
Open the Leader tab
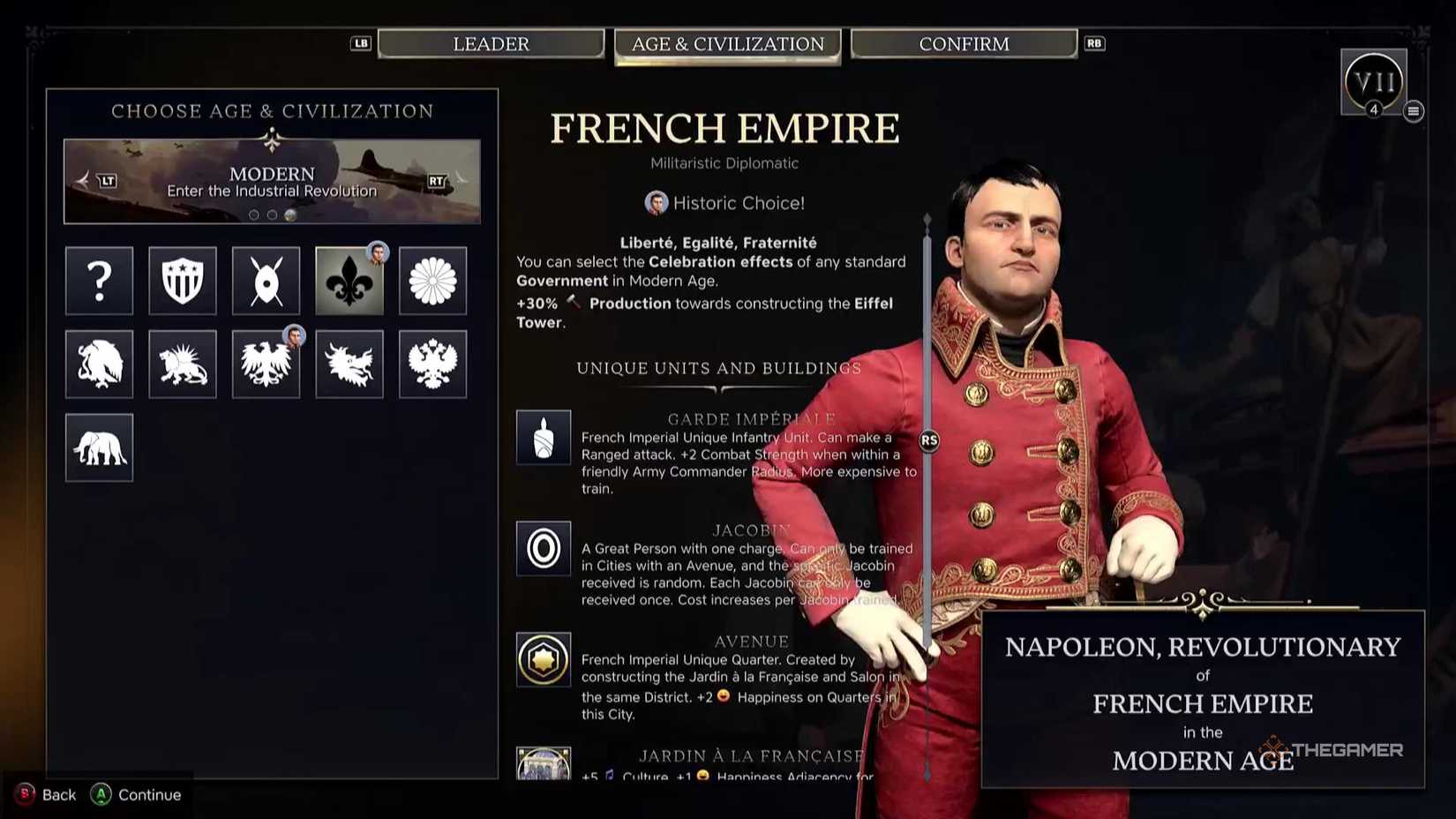tap(491, 43)
